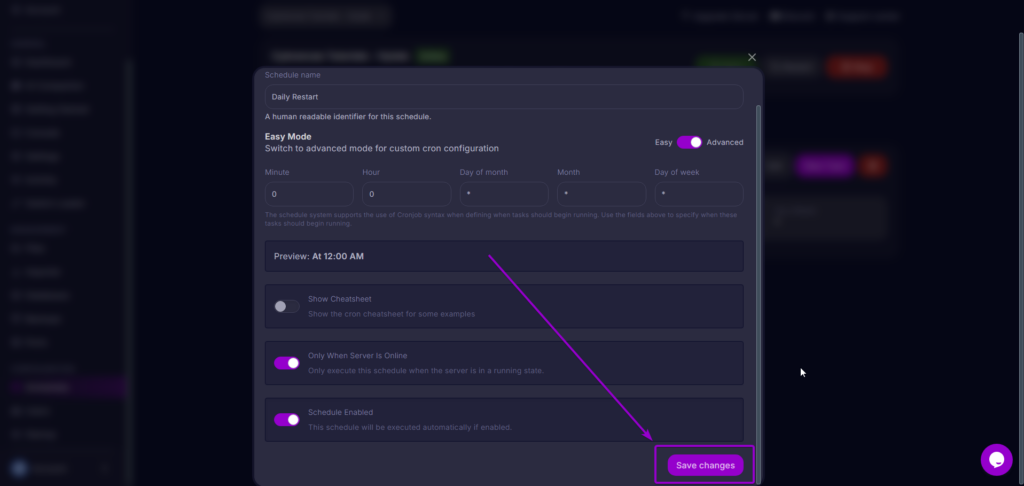Viewport: 1024px width, 486px height.
Task: Turn off the Schedule Enabled switch
Action: pos(287,420)
